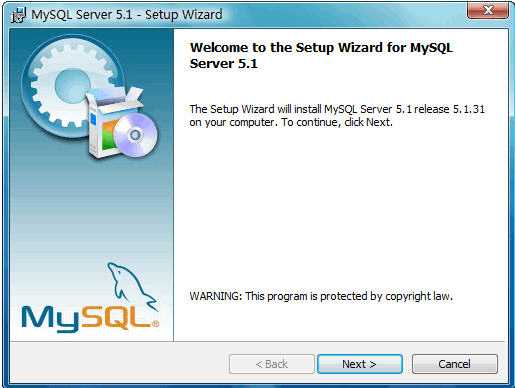Click the center hole of the gear

click(x=71, y=85)
